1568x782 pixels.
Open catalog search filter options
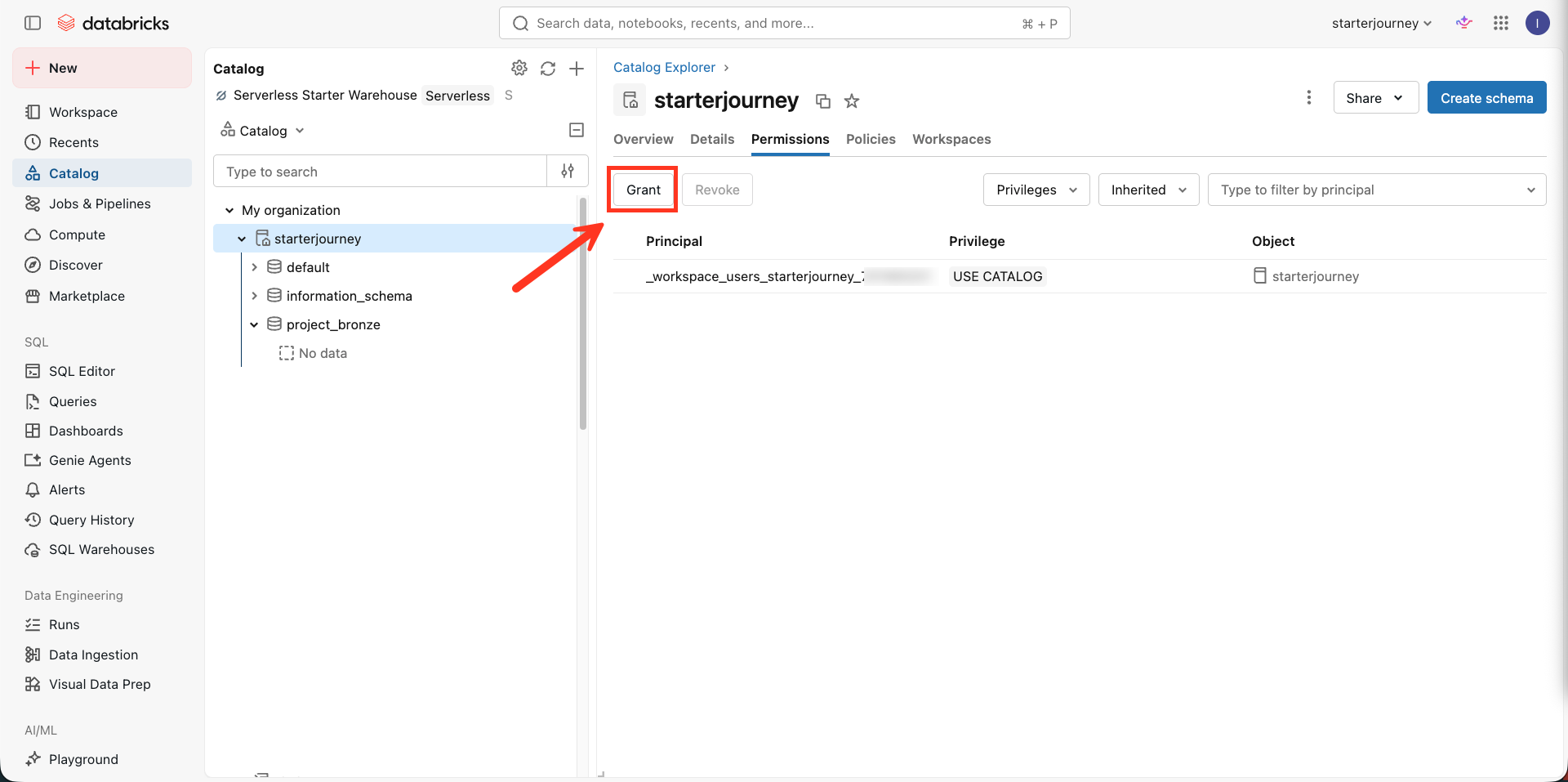coord(568,171)
